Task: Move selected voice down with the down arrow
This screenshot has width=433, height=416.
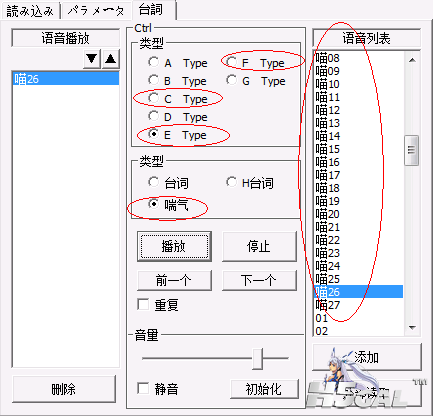Action: tap(92, 59)
